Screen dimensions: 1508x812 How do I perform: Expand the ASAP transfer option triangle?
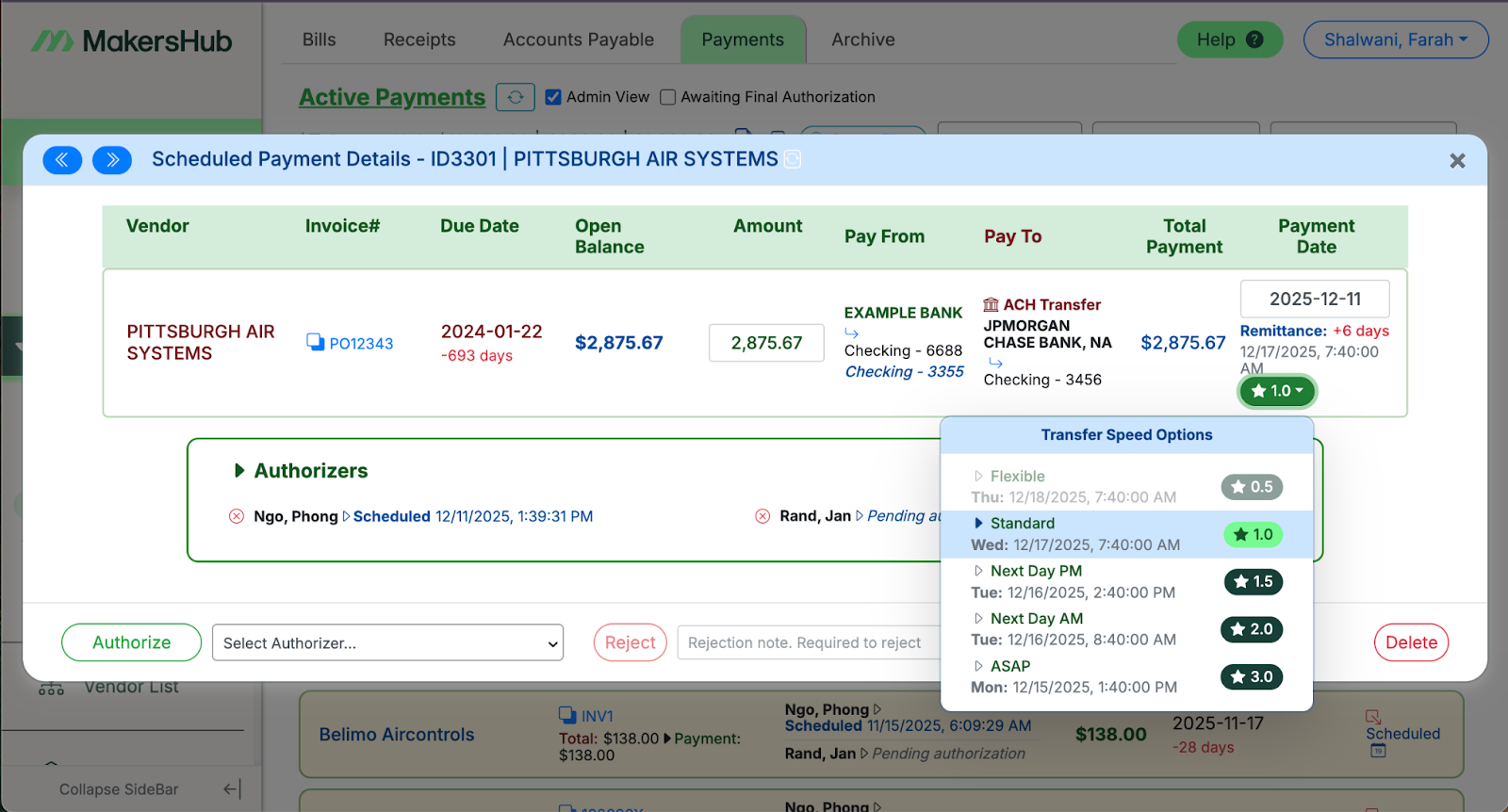pos(978,666)
